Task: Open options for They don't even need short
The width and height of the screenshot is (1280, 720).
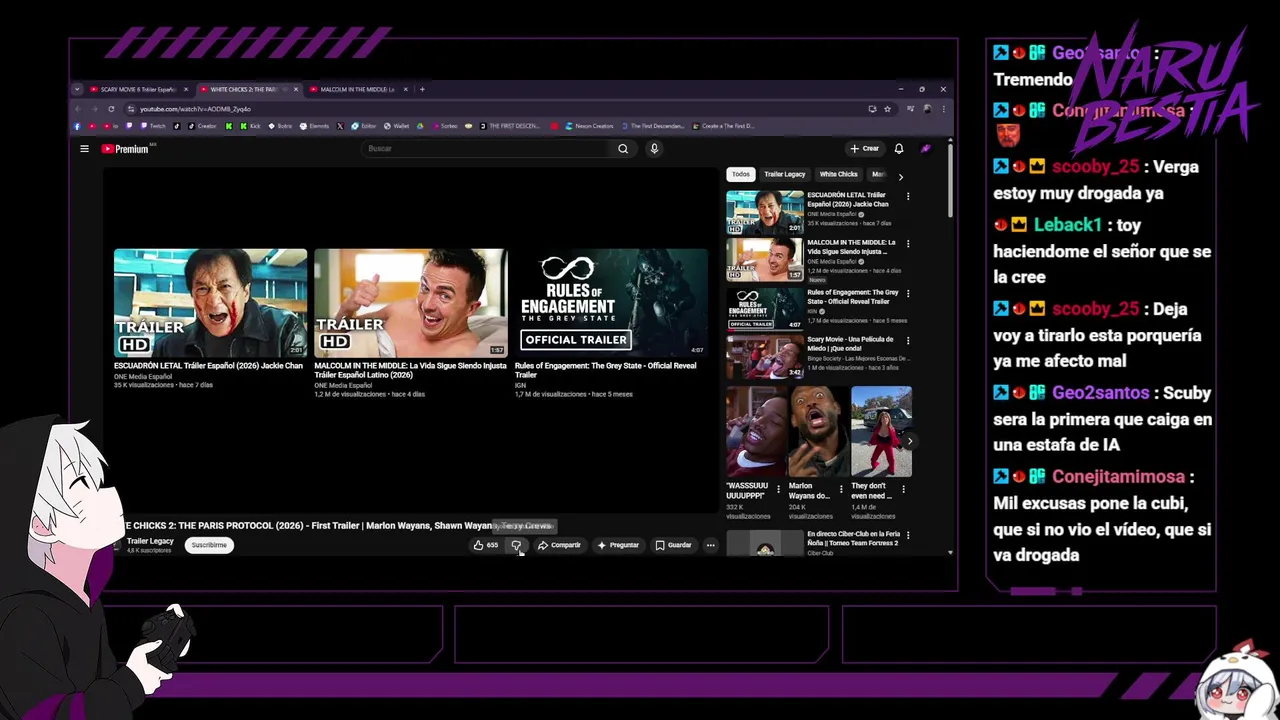Action: 904,490
